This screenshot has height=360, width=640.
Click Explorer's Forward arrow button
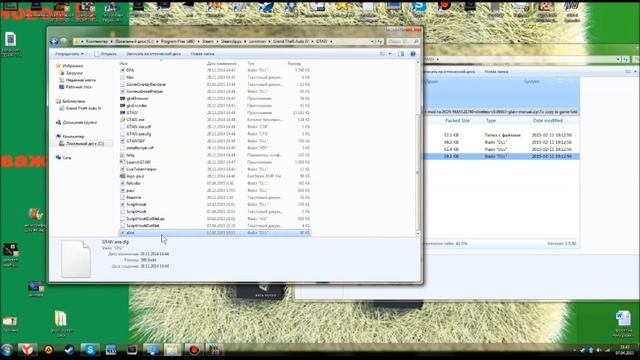(x=64, y=41)
